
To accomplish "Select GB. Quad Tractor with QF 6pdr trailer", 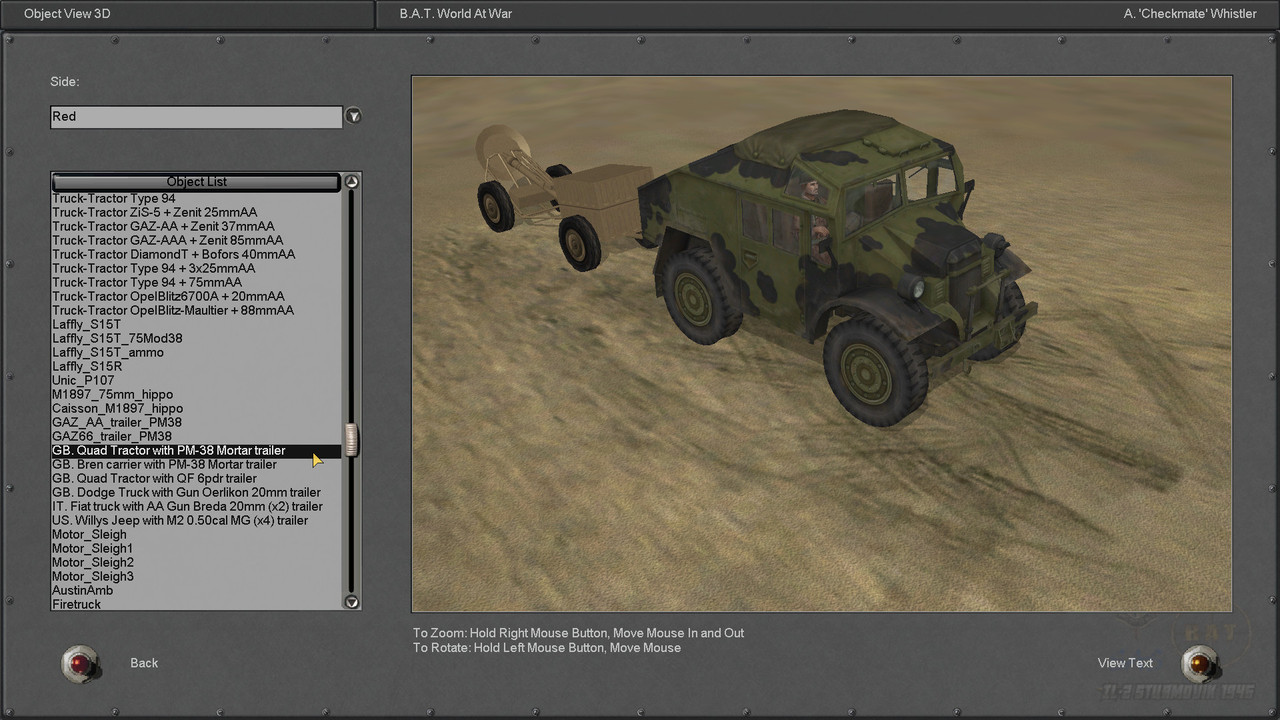I will tap(196, 478).
